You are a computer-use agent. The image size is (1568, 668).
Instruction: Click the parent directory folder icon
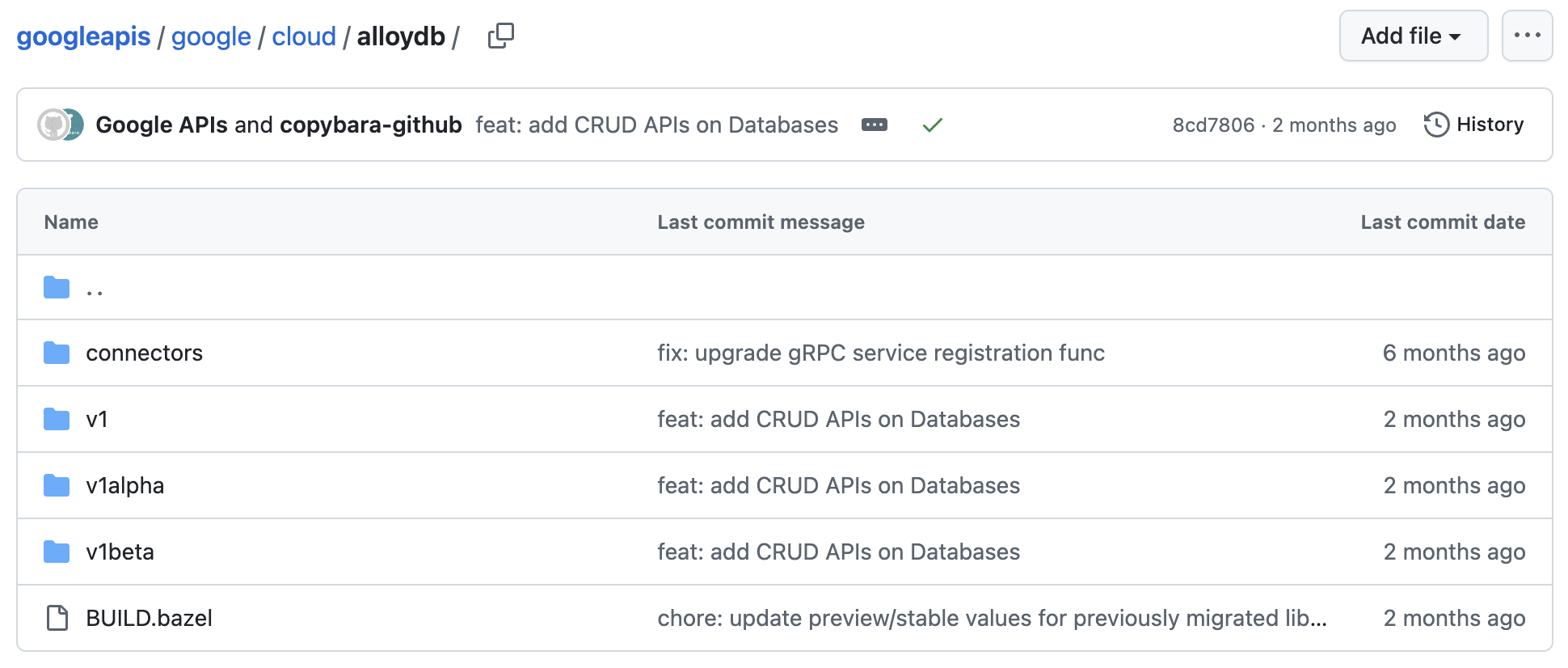(57, 287)
